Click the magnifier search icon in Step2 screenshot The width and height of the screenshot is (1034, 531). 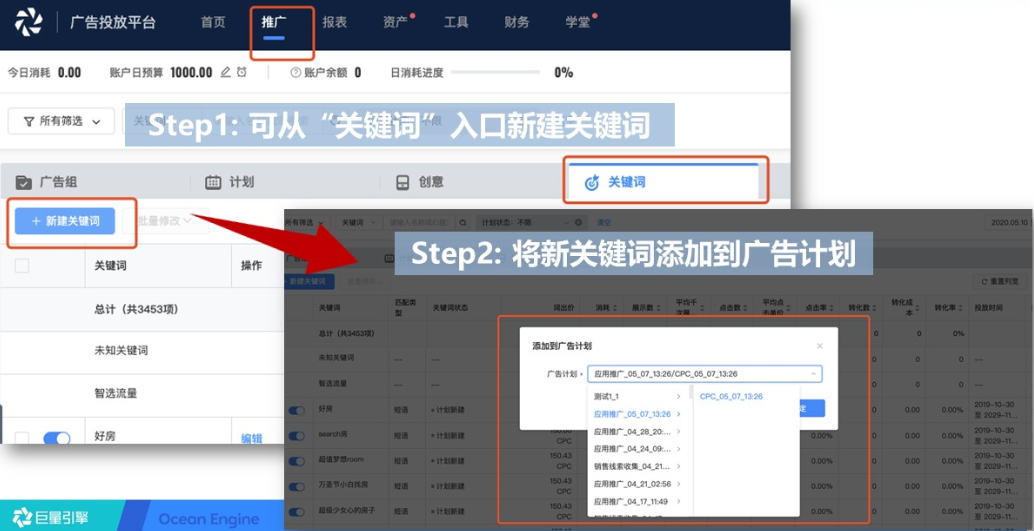coord(463,222)
